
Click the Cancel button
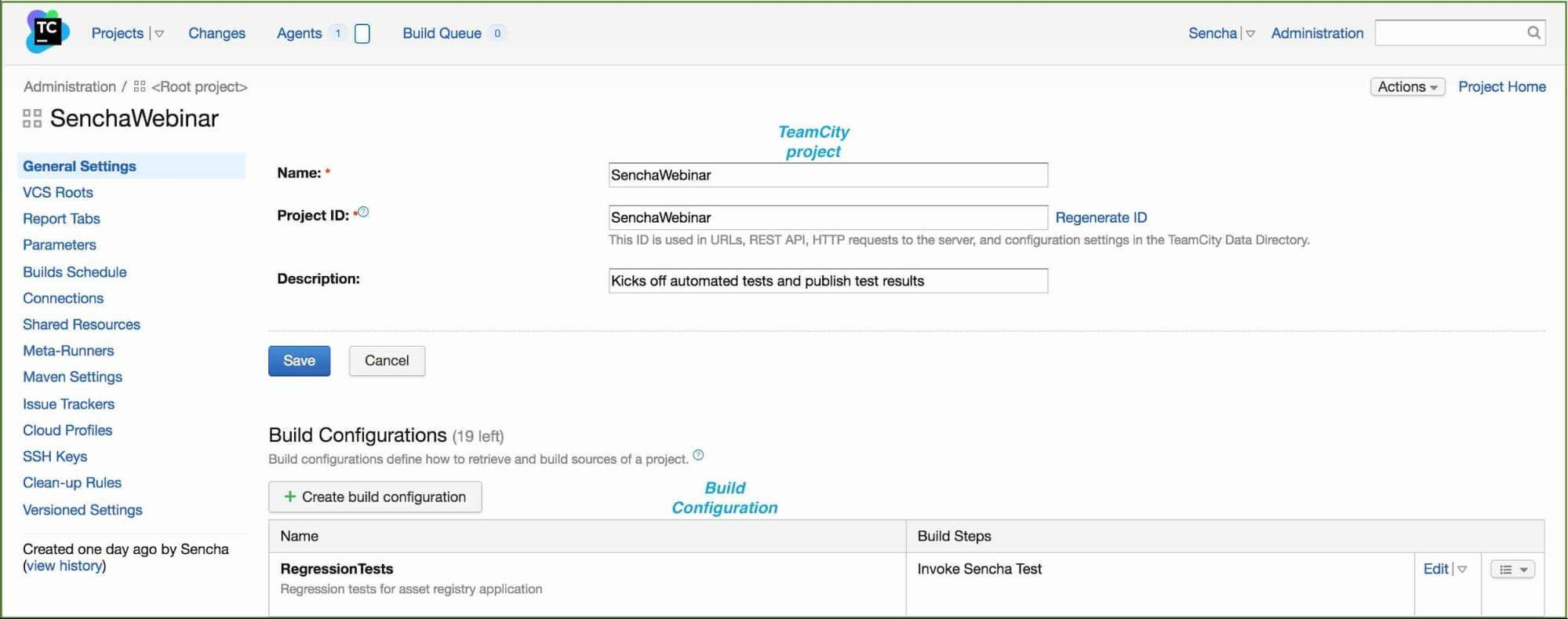pyautogui.click(x=387, y=361)
